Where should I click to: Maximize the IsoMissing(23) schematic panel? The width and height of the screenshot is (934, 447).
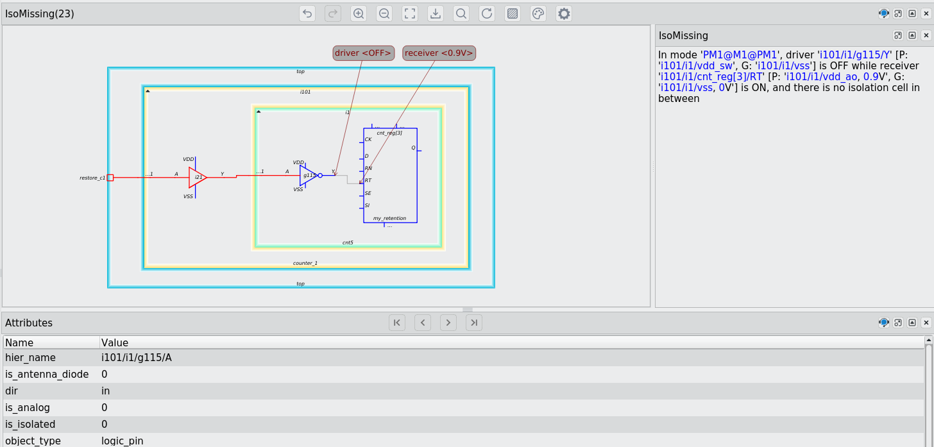[x=912, y=14]
